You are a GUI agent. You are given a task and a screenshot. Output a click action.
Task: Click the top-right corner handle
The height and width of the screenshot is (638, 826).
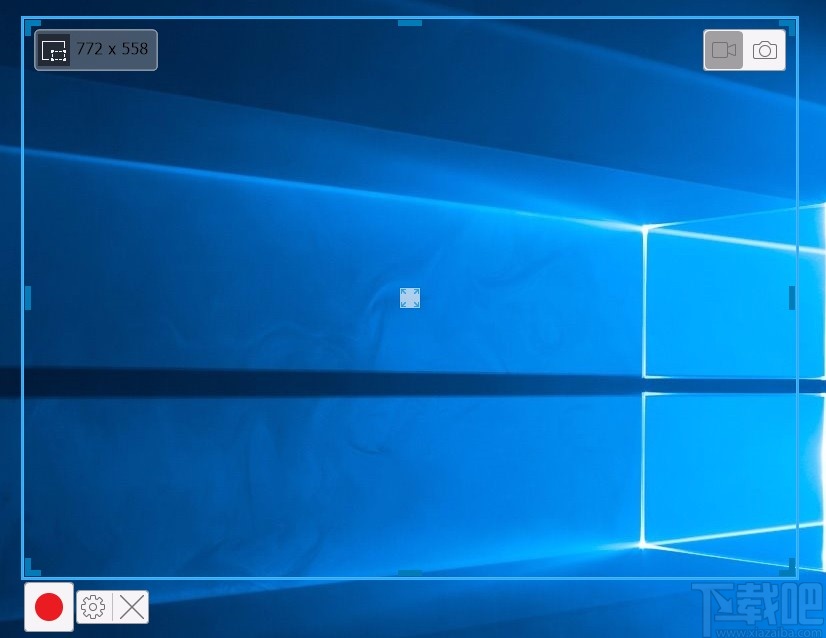click(x=788, y=26)
